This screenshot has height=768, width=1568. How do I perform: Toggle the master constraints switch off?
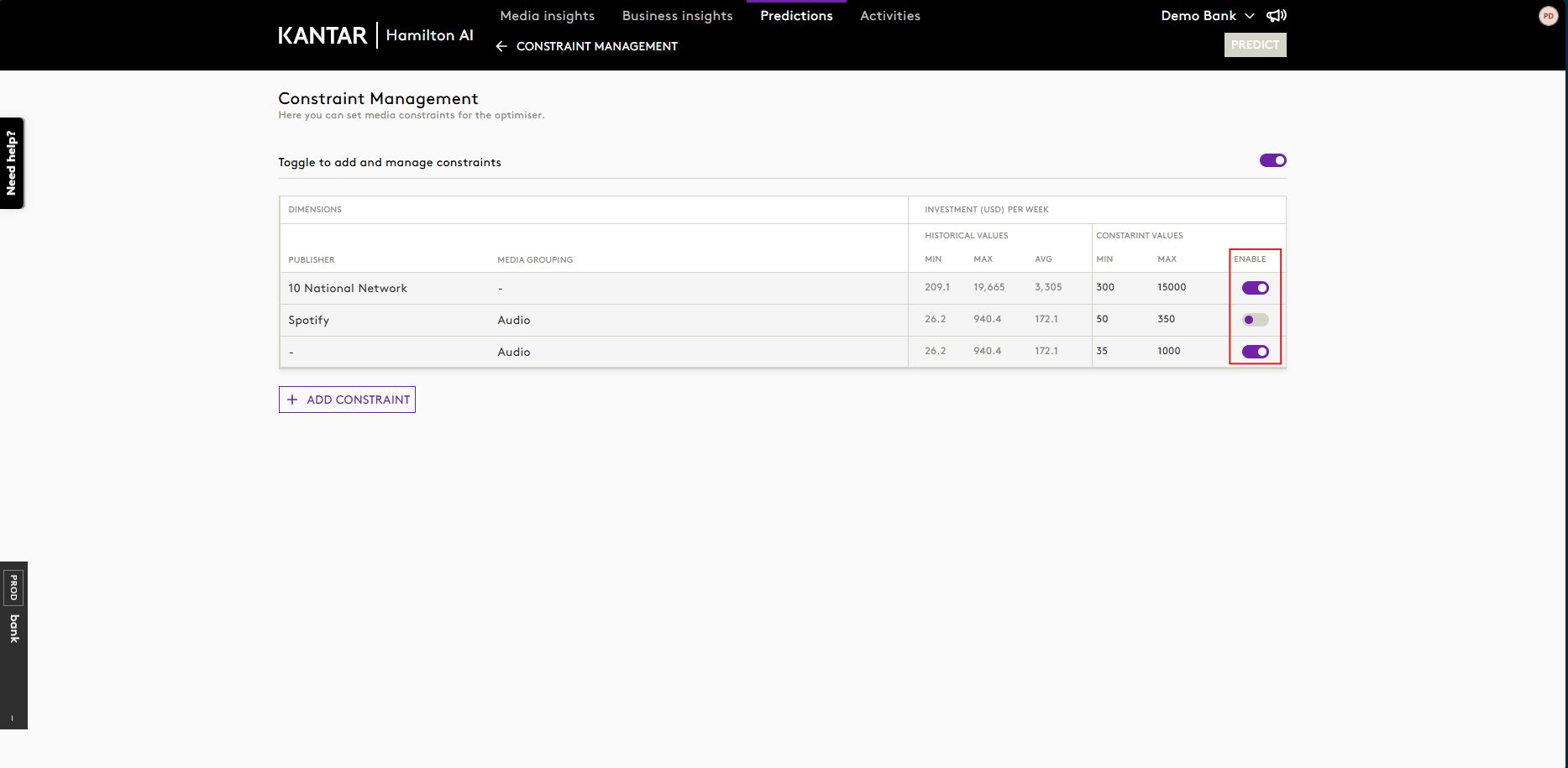(x=1272, y=160)
